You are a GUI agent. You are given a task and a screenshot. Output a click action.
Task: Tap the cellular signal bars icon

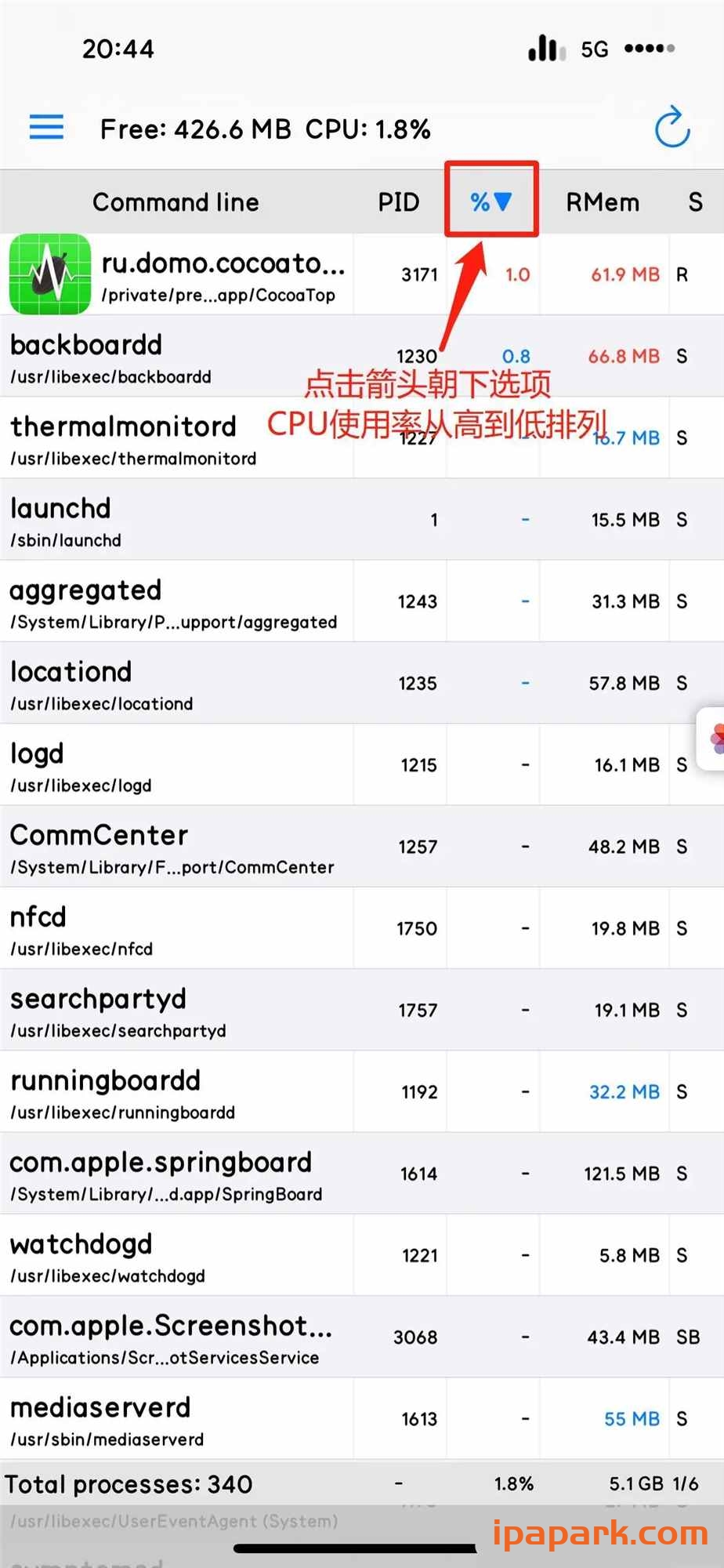pos(546,49)
